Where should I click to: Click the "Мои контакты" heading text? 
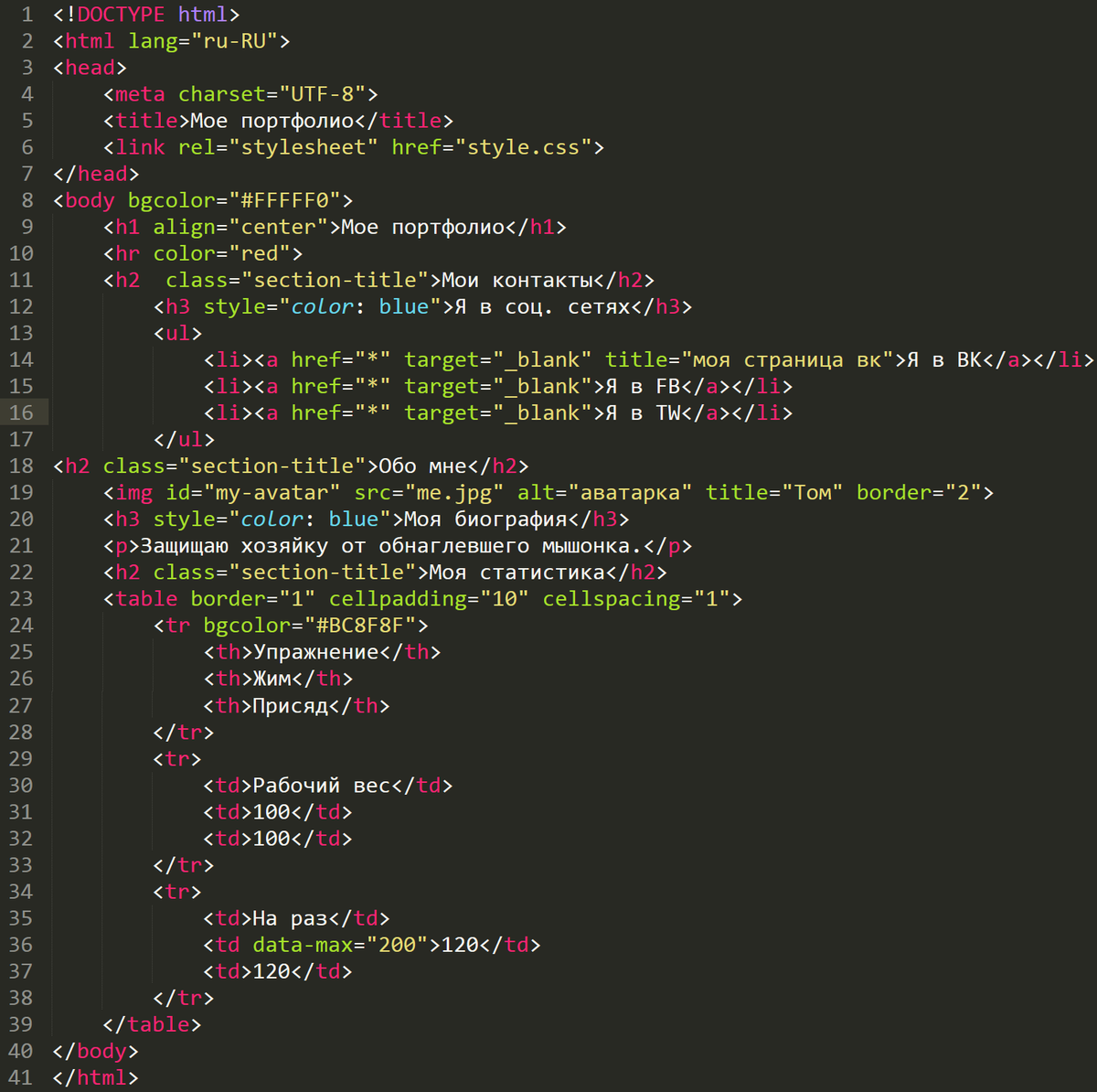[x=517, y=280]
